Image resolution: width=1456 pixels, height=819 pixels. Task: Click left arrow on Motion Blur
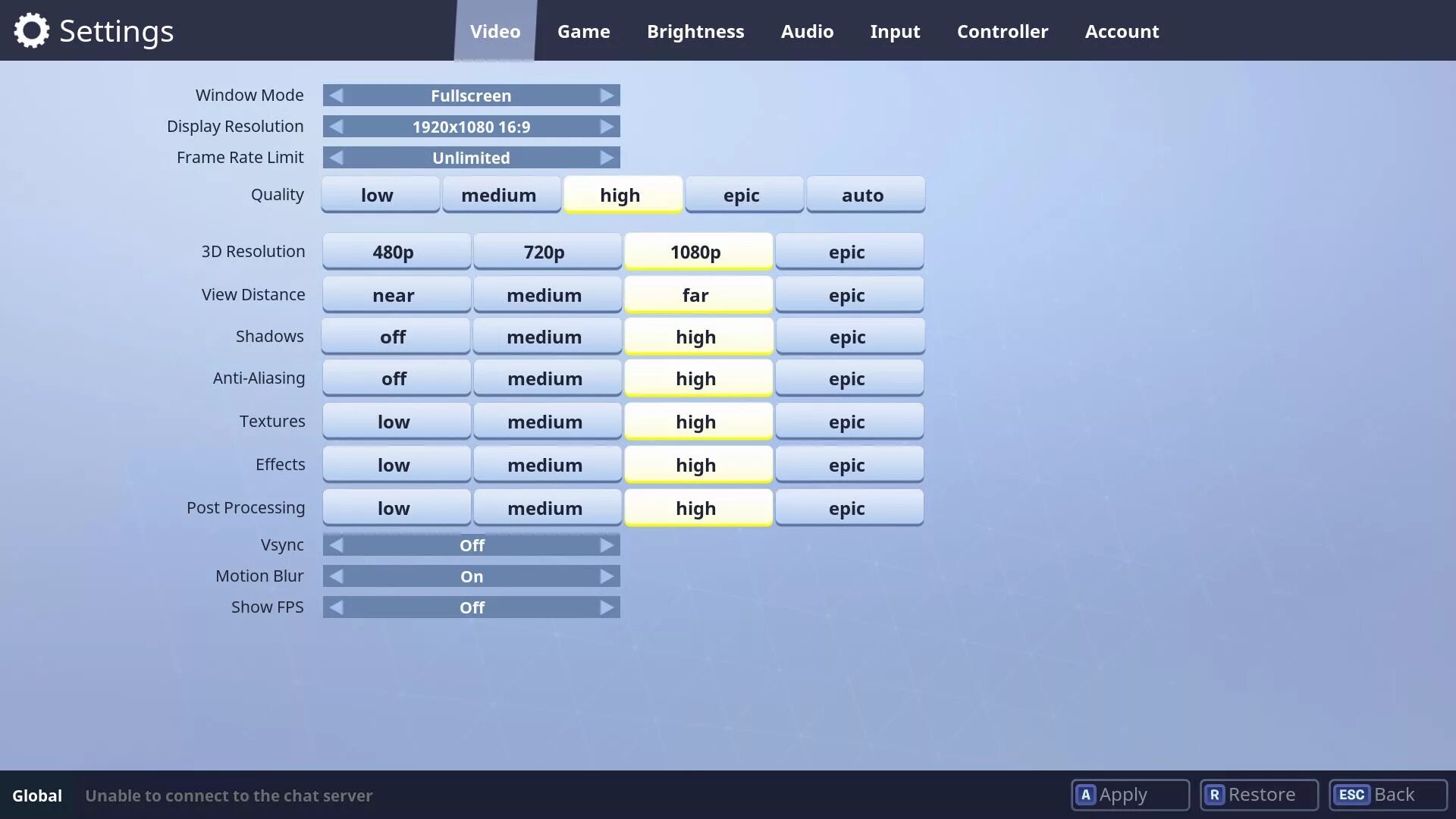pyautogui.click(x=336, y=576)
